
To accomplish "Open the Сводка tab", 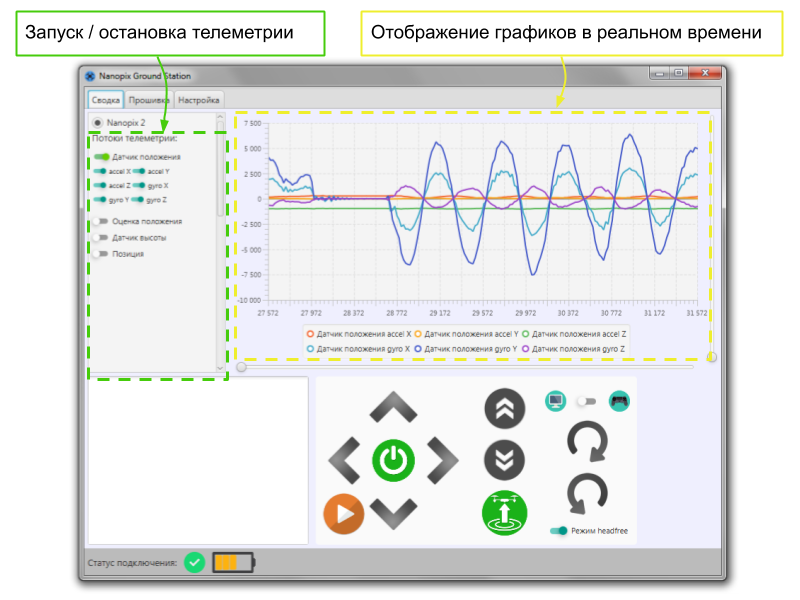I will (x=106, y=100).
